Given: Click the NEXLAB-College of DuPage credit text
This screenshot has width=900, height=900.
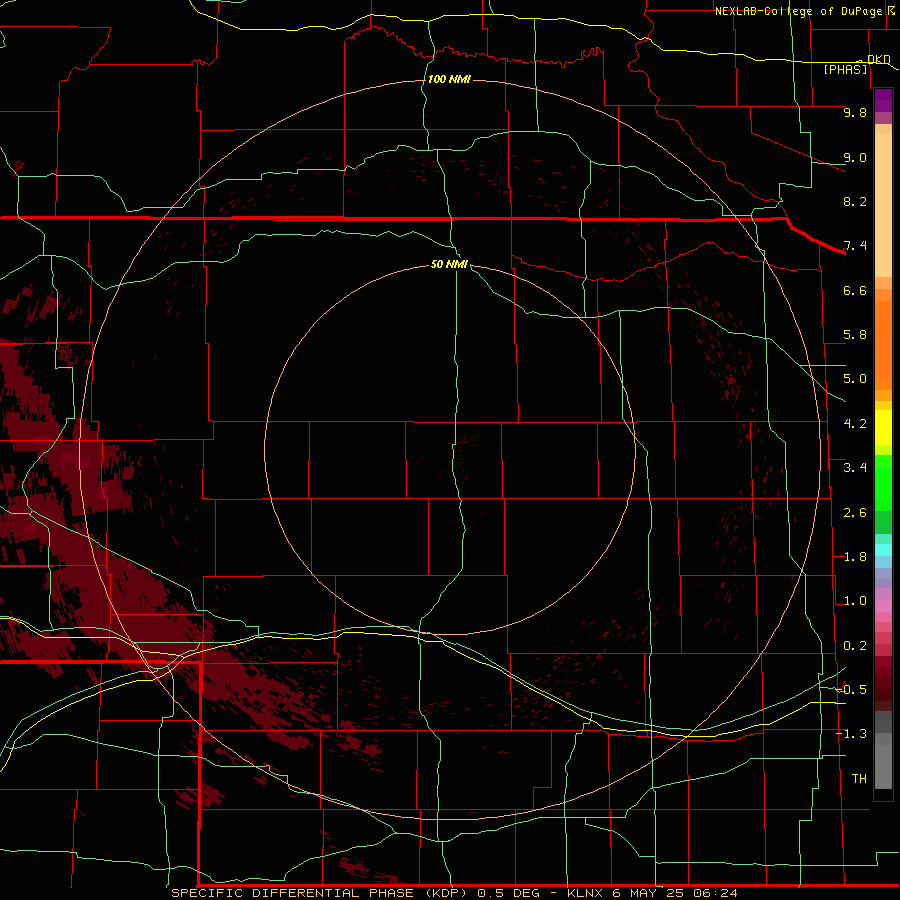Looking at the screenshot, I should click(799, 11).
